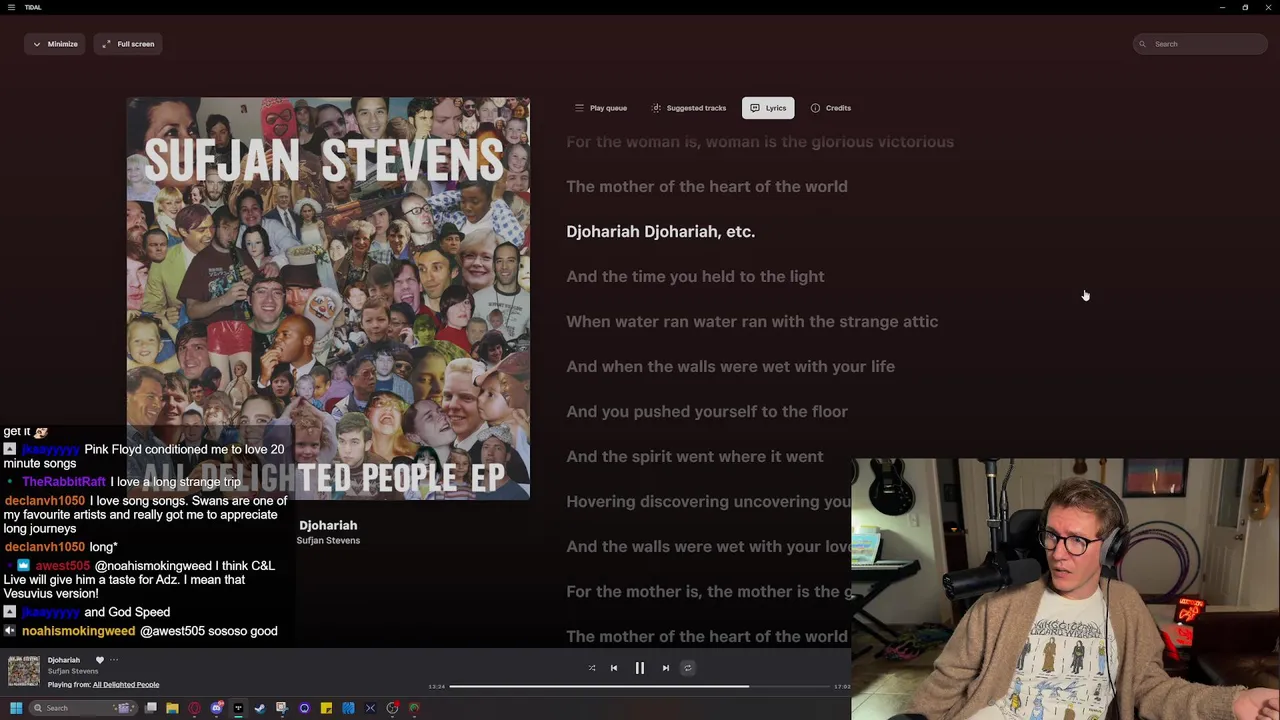Jump to lyric 'And the time you held to the light'
Screen dimensions: 1280x720
696,276
